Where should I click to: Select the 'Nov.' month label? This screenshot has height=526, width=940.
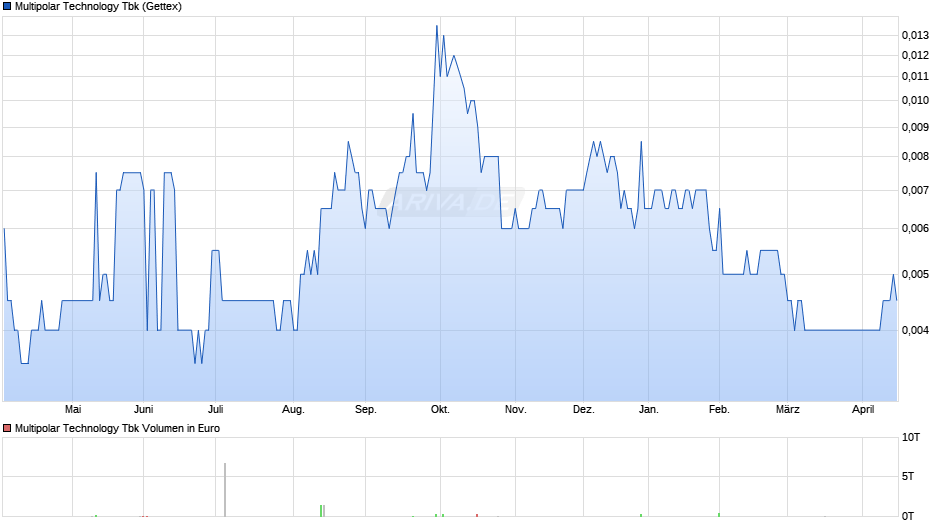(x=516, y=409)
